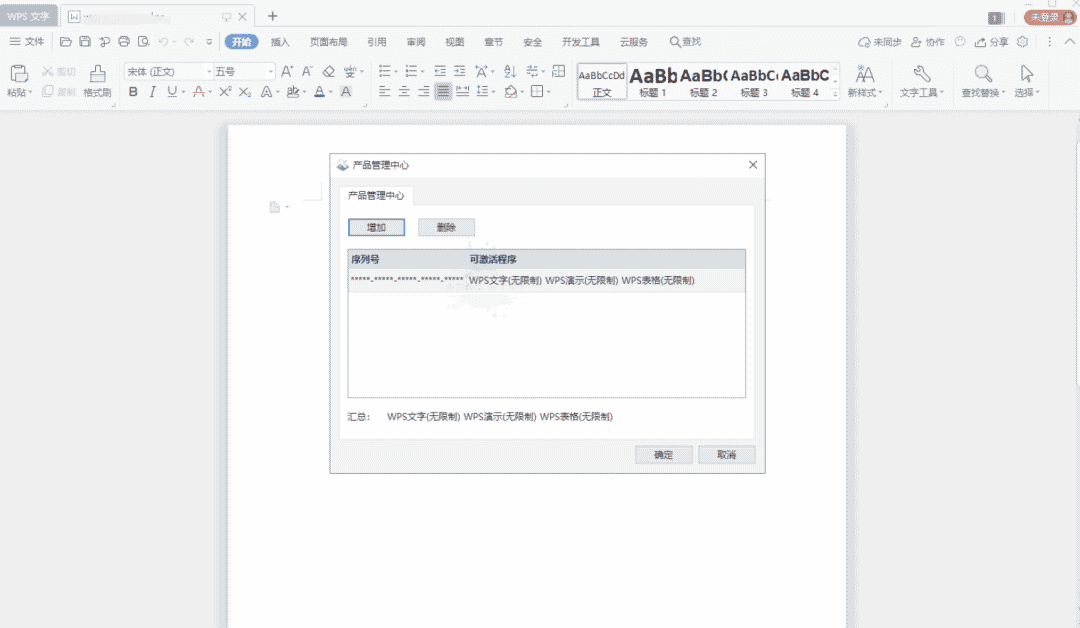Viewport: 1080px width, 628px height.
Task: Expand the line spacing dropdown
Action: click(493, 92)
